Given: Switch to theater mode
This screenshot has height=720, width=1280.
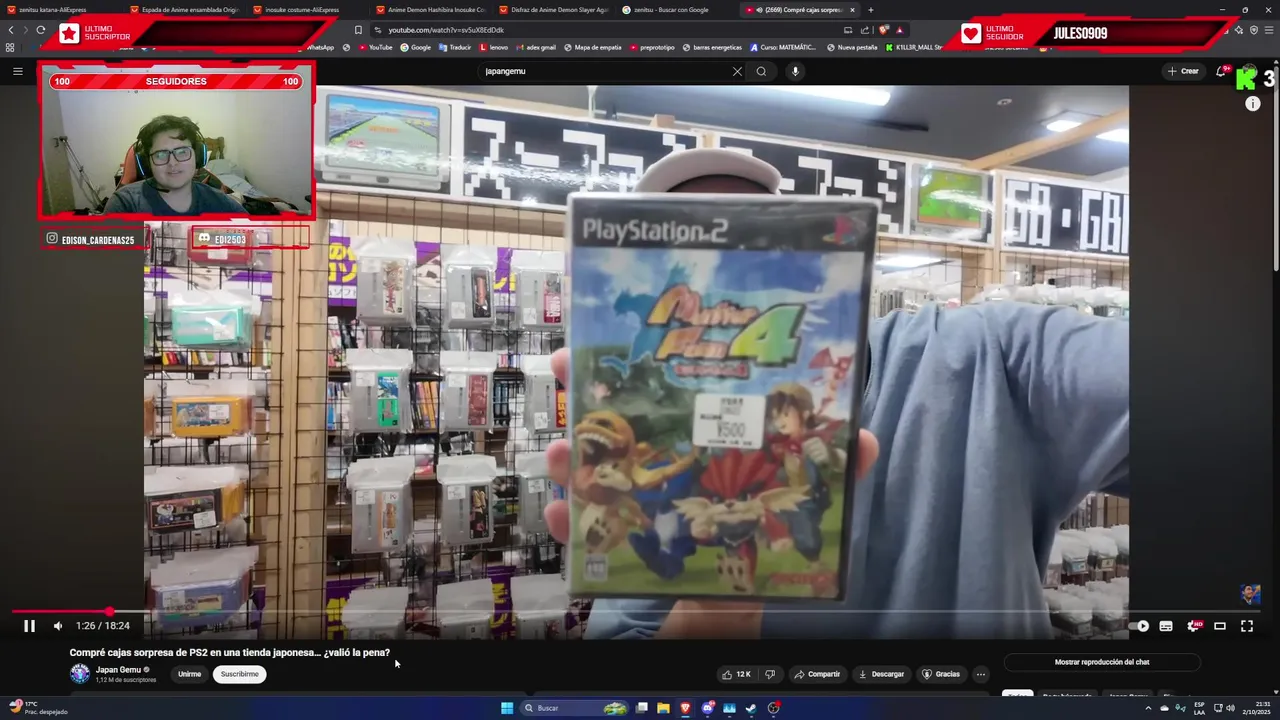Looking at the screenshot, I should point(1220,626).
